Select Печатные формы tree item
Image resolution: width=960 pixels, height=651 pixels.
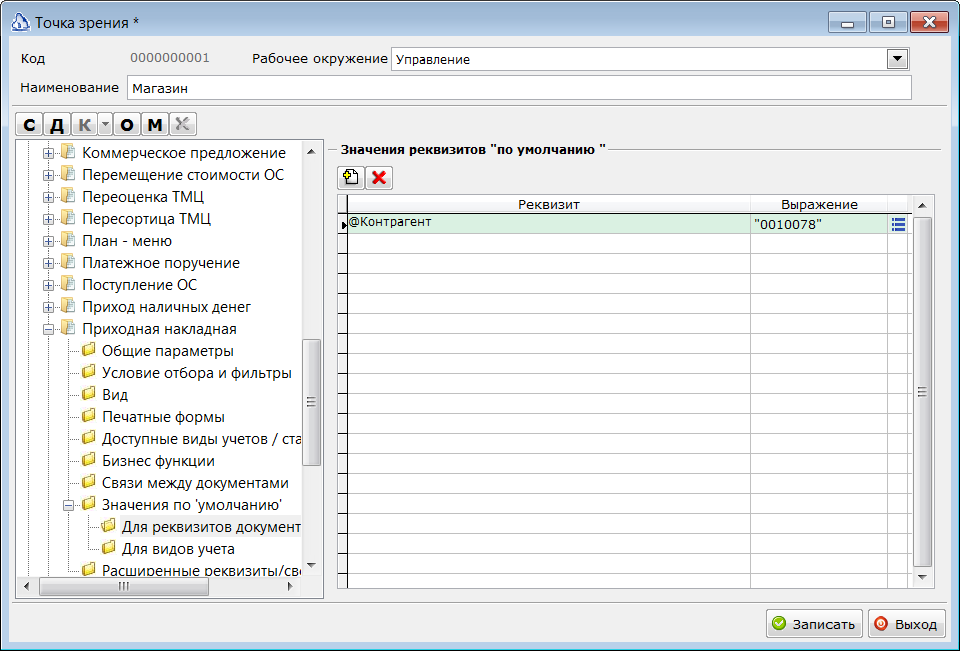point(163,417)
